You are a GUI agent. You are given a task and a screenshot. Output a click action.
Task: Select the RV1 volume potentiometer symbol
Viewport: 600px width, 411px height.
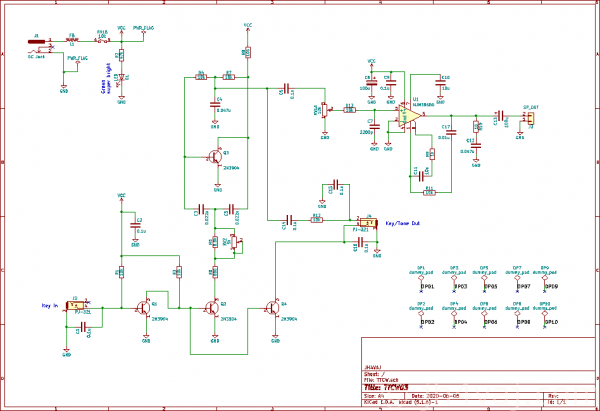[324, 109]
